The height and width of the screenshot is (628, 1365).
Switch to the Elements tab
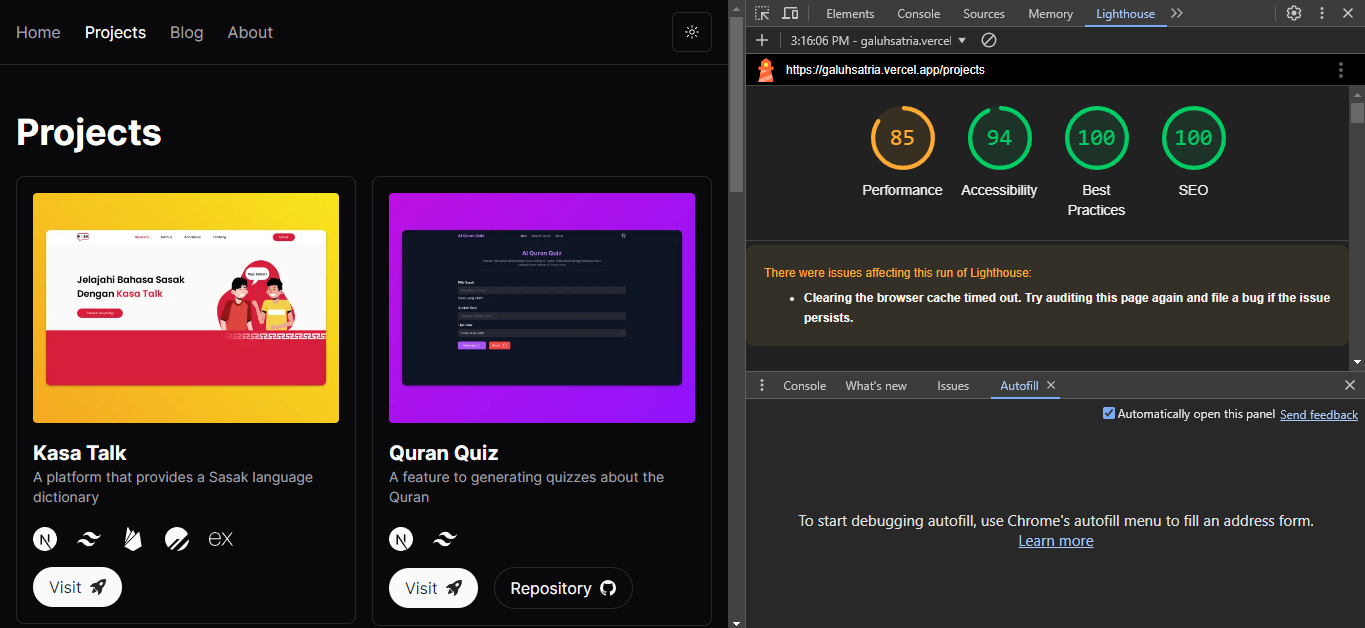(x=850, y=13)
